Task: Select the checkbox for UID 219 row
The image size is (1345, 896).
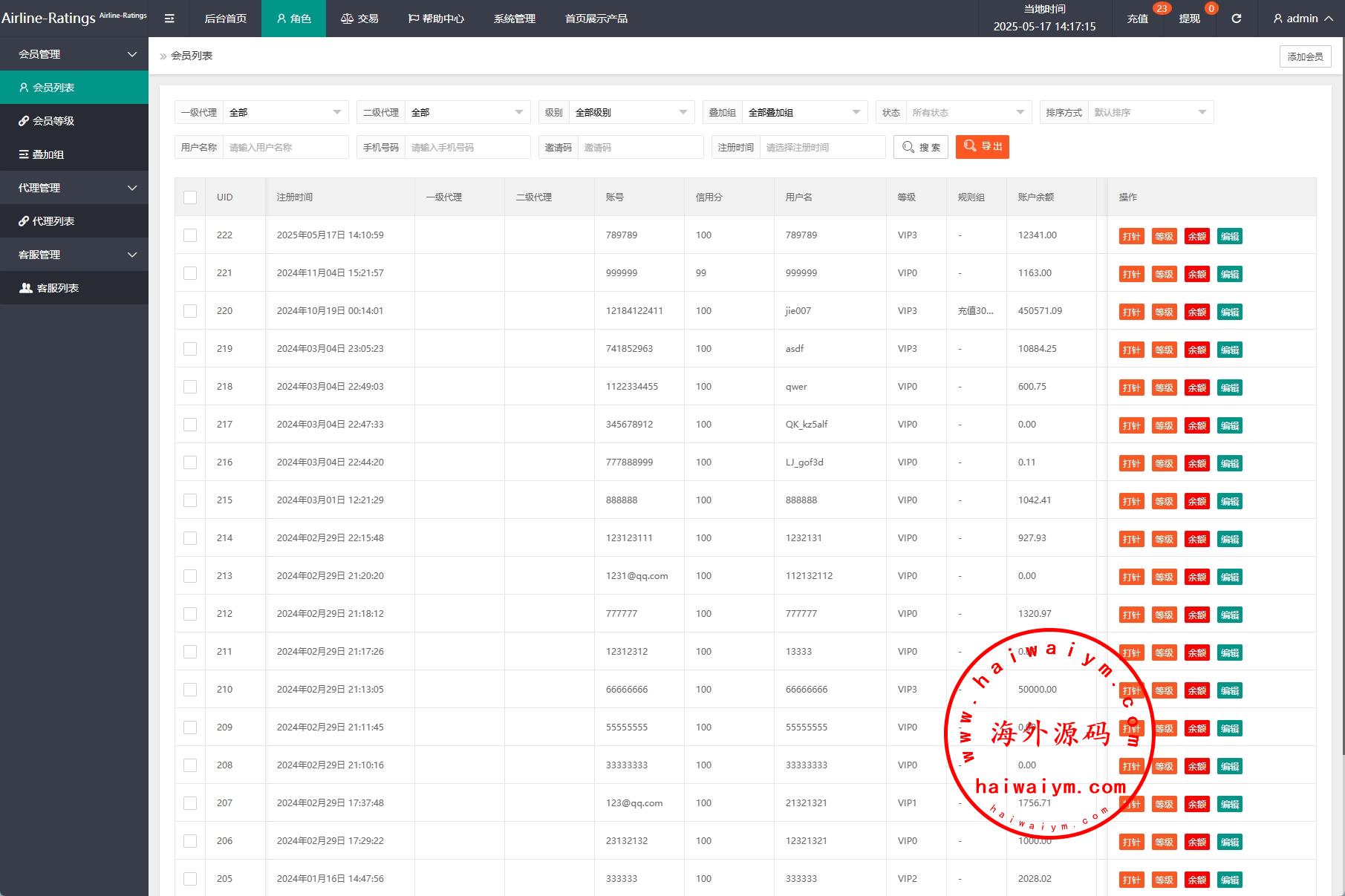Action: [x=190, y=349]
